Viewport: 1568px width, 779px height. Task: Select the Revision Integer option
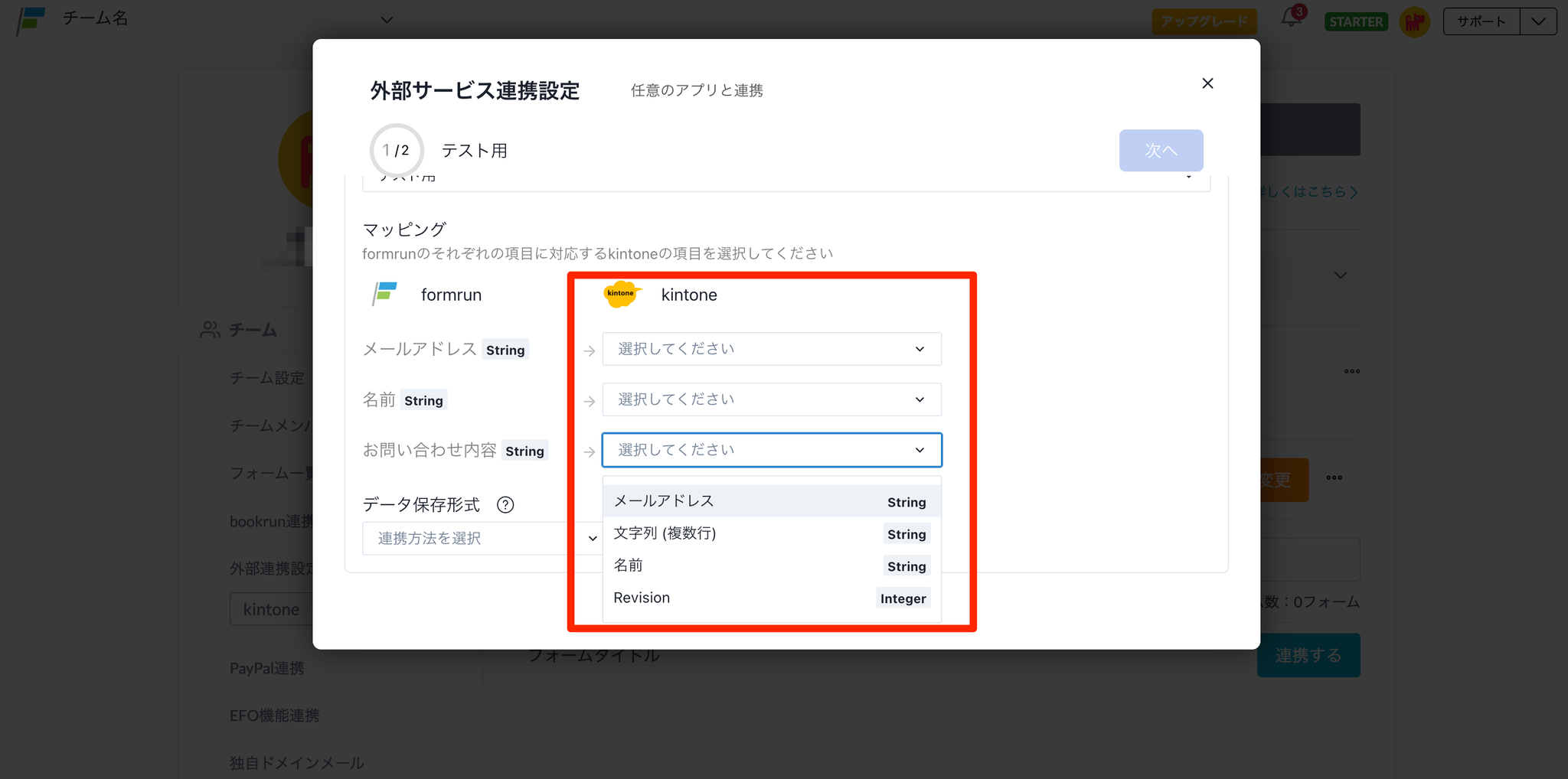(771, 598)
